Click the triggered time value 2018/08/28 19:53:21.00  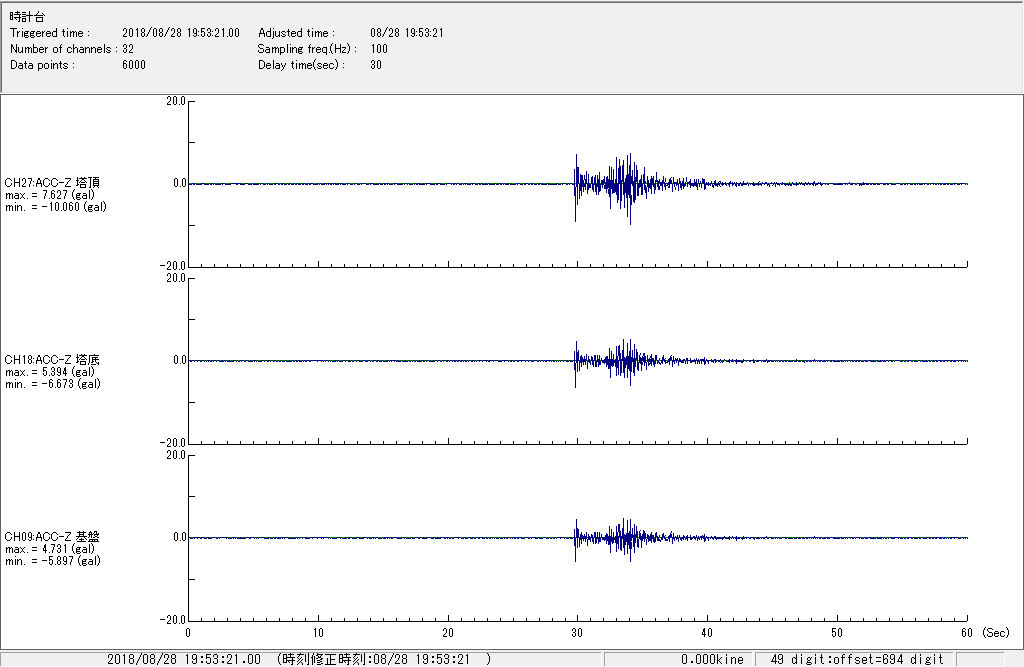point(188,33)
